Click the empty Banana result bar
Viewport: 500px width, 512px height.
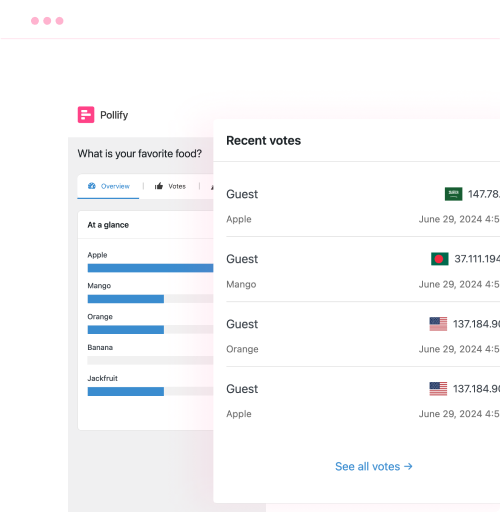point(150,360)
